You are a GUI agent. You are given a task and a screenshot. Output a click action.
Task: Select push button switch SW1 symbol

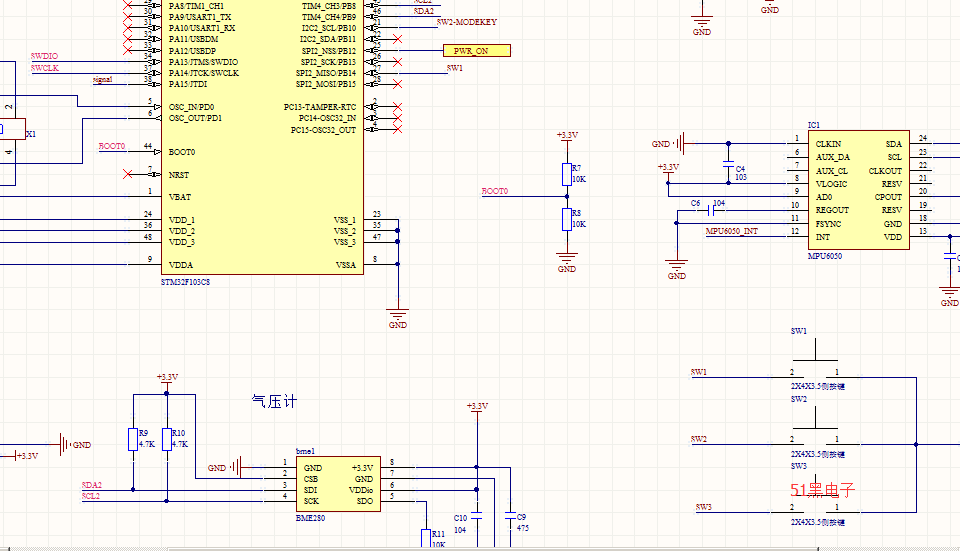pyautogui.click(x=815, y=361)
